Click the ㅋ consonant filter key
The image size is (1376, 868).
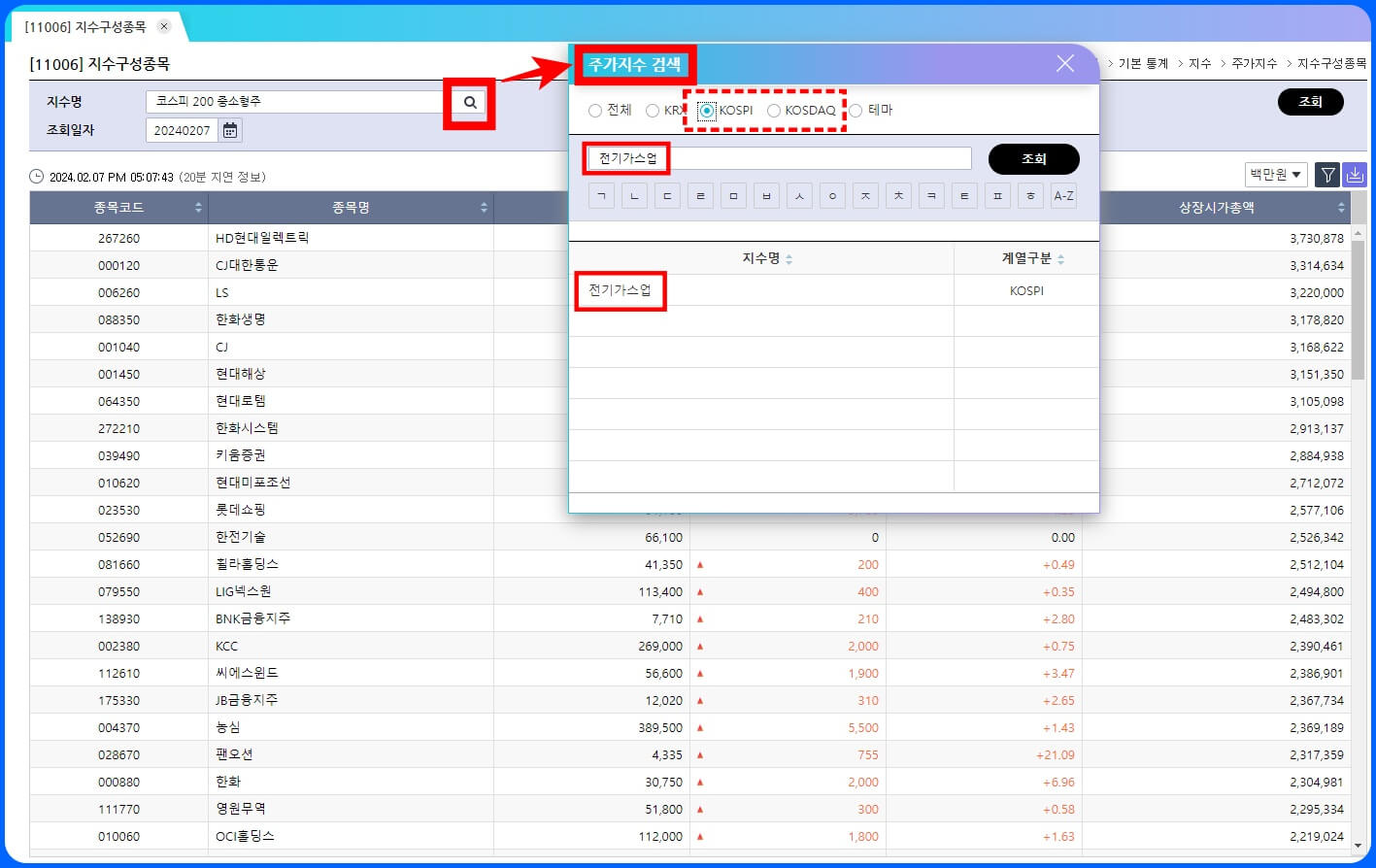(x=931, y=195)
